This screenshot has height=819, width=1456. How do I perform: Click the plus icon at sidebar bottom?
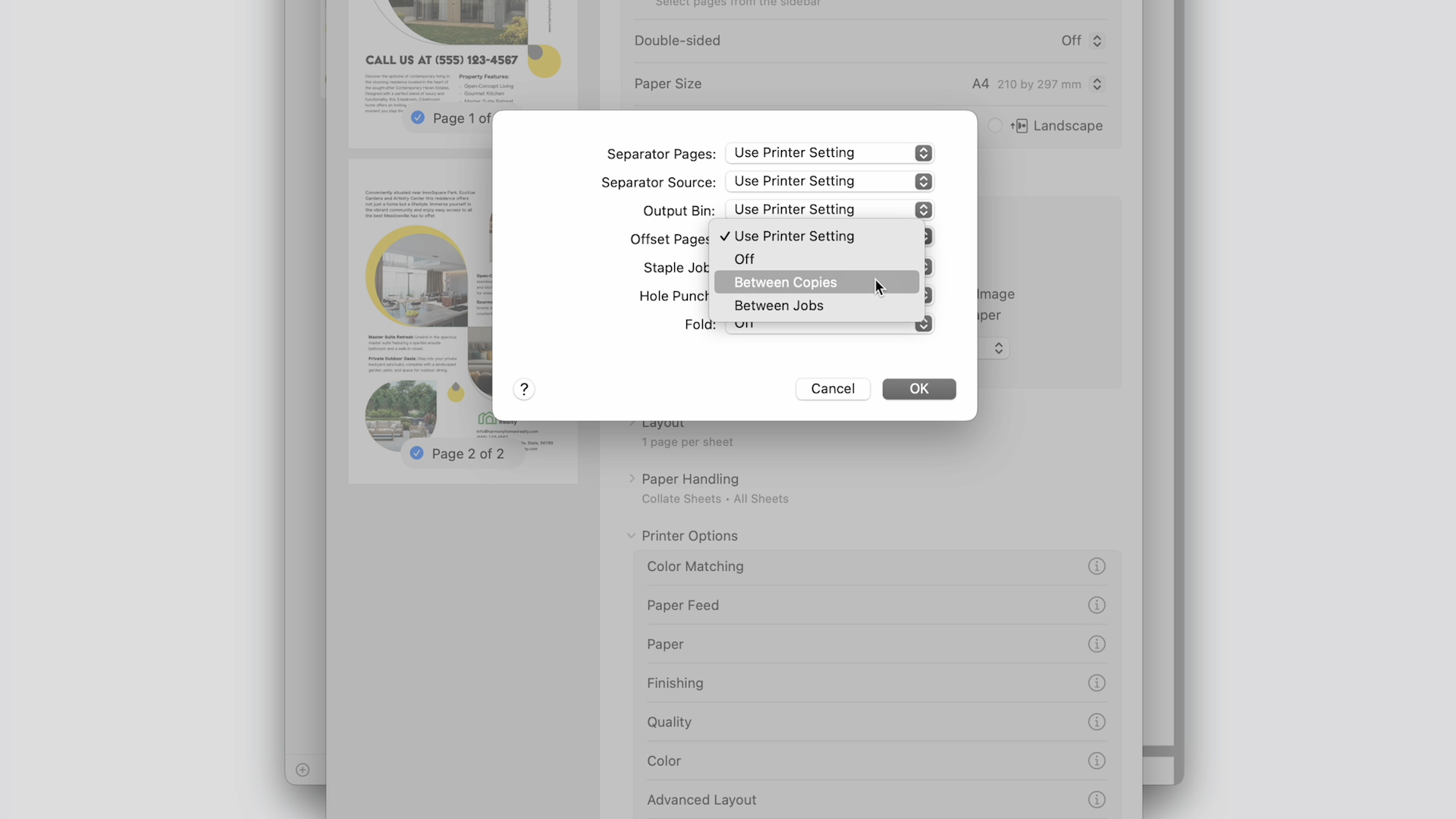pos(303,770)
